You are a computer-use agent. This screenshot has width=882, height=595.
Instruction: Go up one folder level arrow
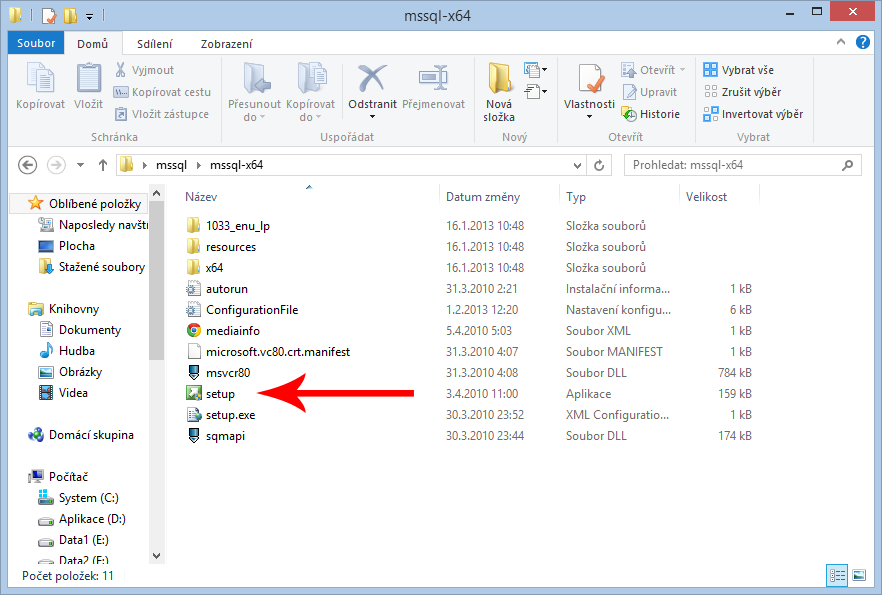click(x=102, y=165)
